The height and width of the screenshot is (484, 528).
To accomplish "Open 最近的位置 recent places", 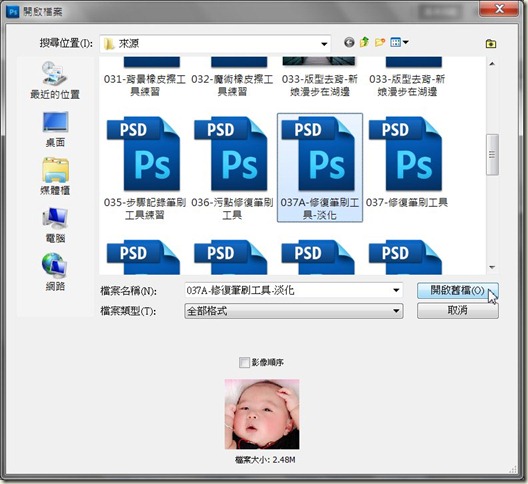I will [x=55, y=80].
